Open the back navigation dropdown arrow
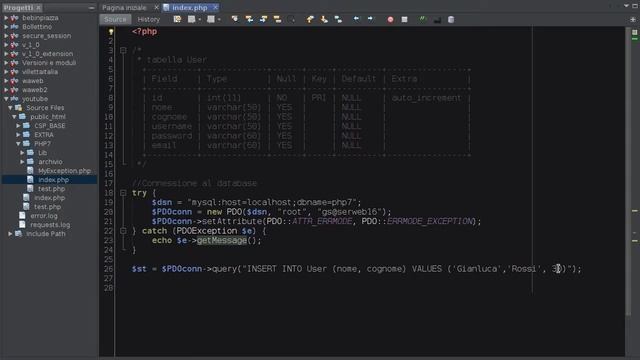The height and width of the screenshot is (360, 640). click(x=200, y=20)
